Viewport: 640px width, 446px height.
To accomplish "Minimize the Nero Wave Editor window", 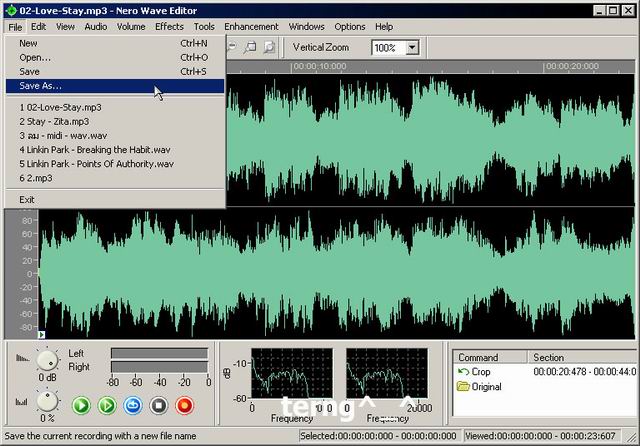I will (599, 11).
